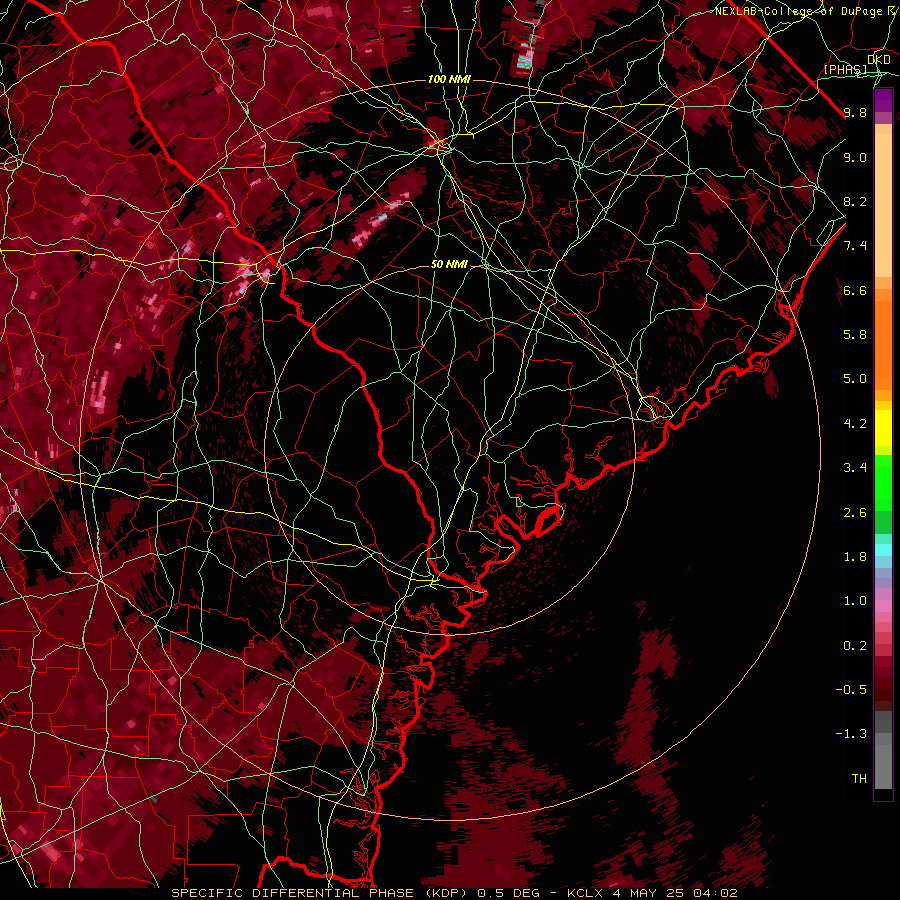Click the 8.2 legend scale value
This screenshot has width=900, height=900.
[x=855, y=201]
